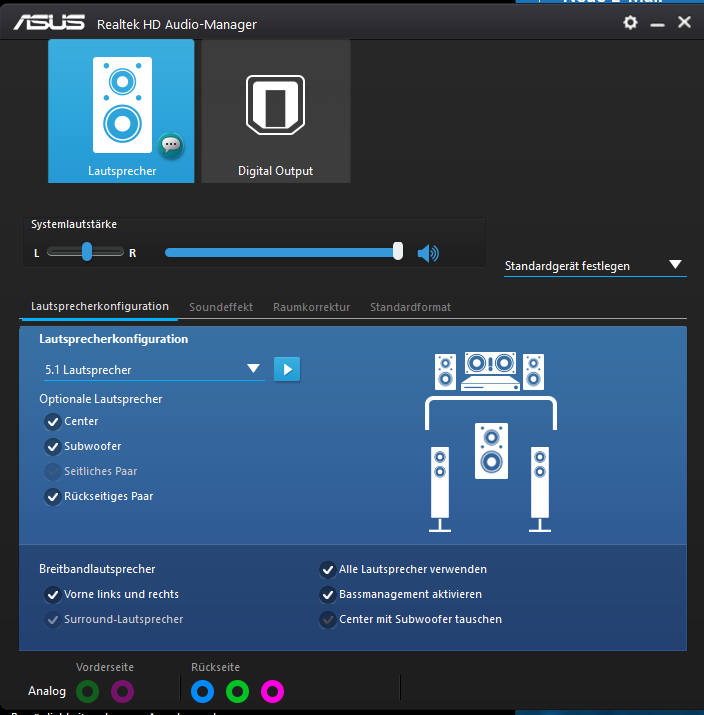Switch to the Soundeffekt tab
This screenshot has height=715, width=704.
[221, 307]
